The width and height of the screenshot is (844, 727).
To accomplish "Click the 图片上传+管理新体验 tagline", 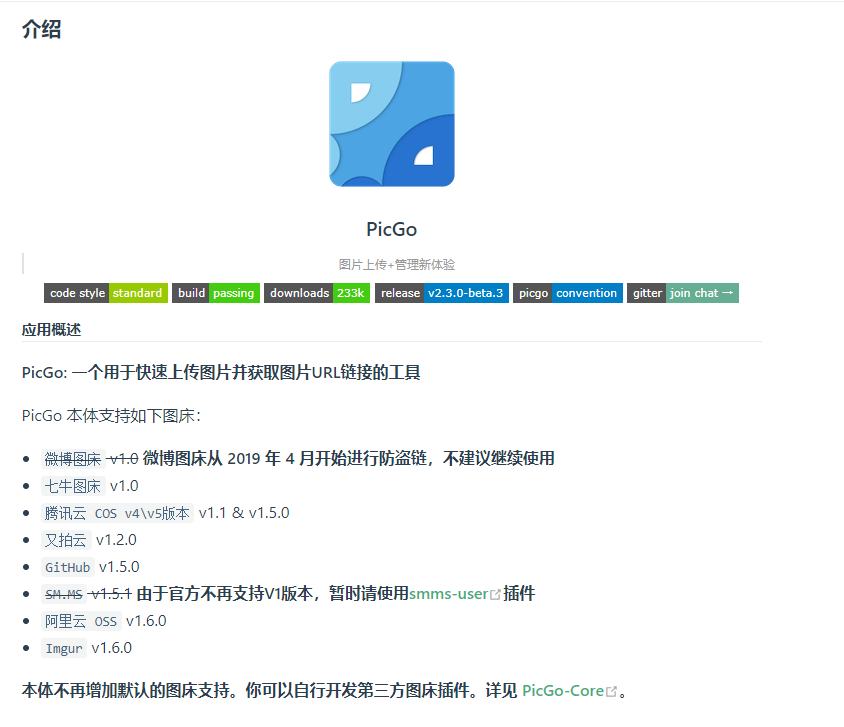I will 397,264.
